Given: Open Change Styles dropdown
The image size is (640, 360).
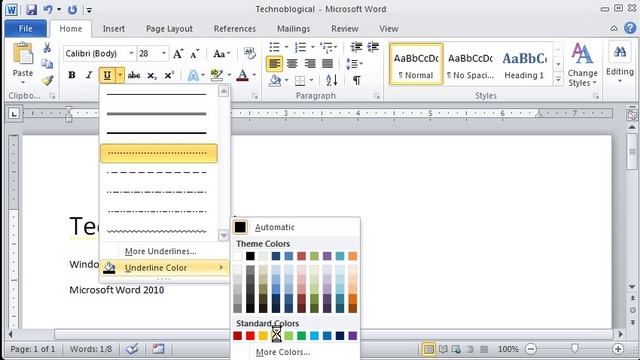Looking at the screenshot, I should tap(582, 64).
